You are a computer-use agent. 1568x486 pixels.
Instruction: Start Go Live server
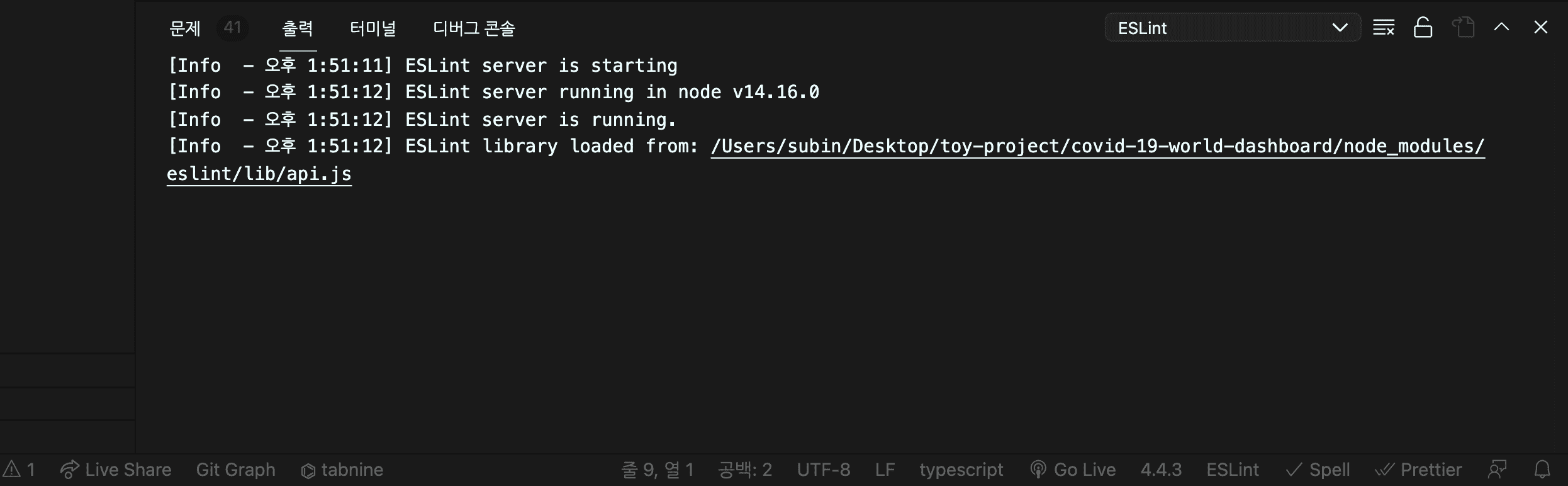[1073, 470]
